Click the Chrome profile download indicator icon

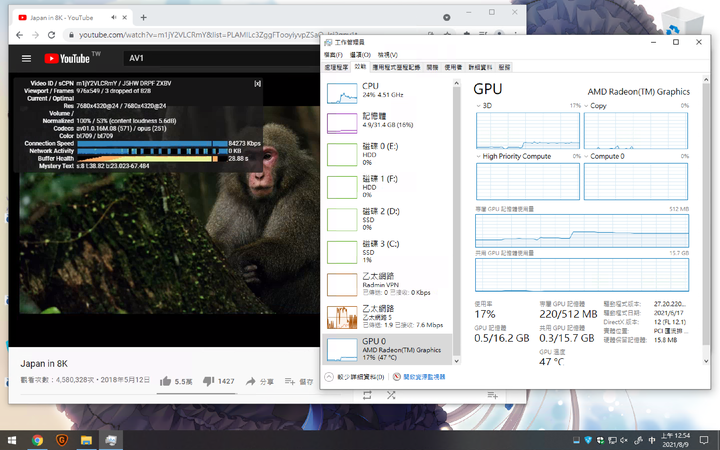pyautogui.click(x=446, y=17)
